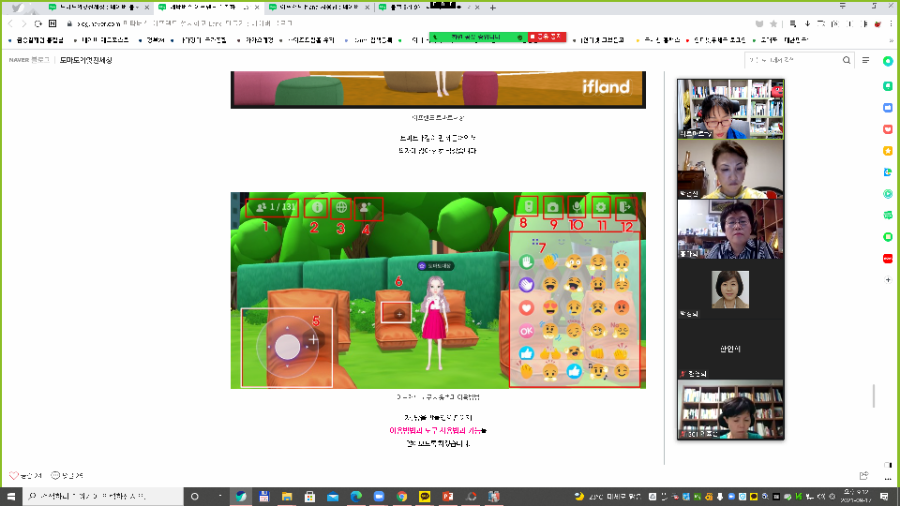
Task: Click the blog search magnifier icon
Action: point(847,60)
